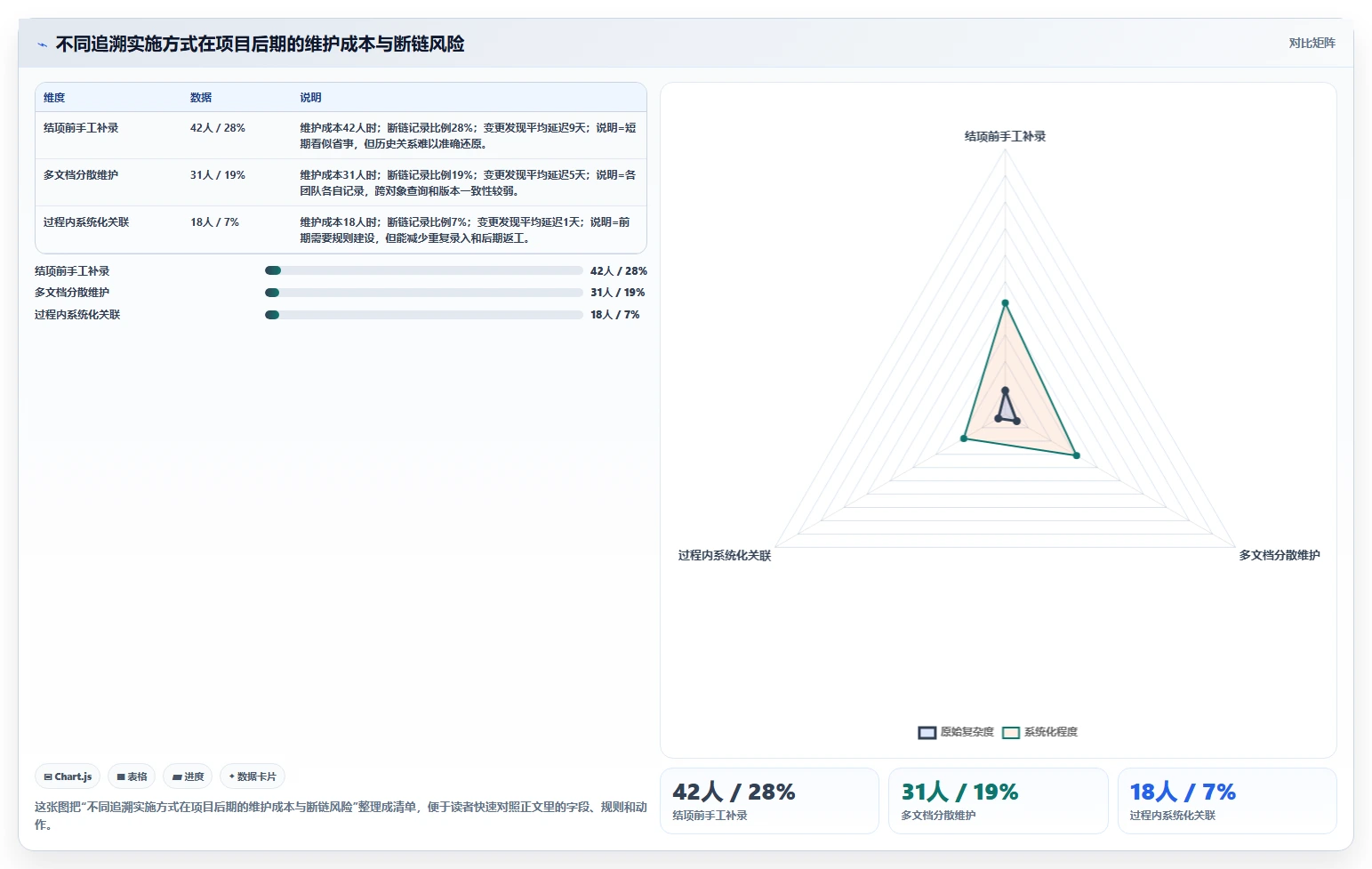Click radar axis label 结项前手工补录
1372x869 pixels.
[x=1006, y=136]
